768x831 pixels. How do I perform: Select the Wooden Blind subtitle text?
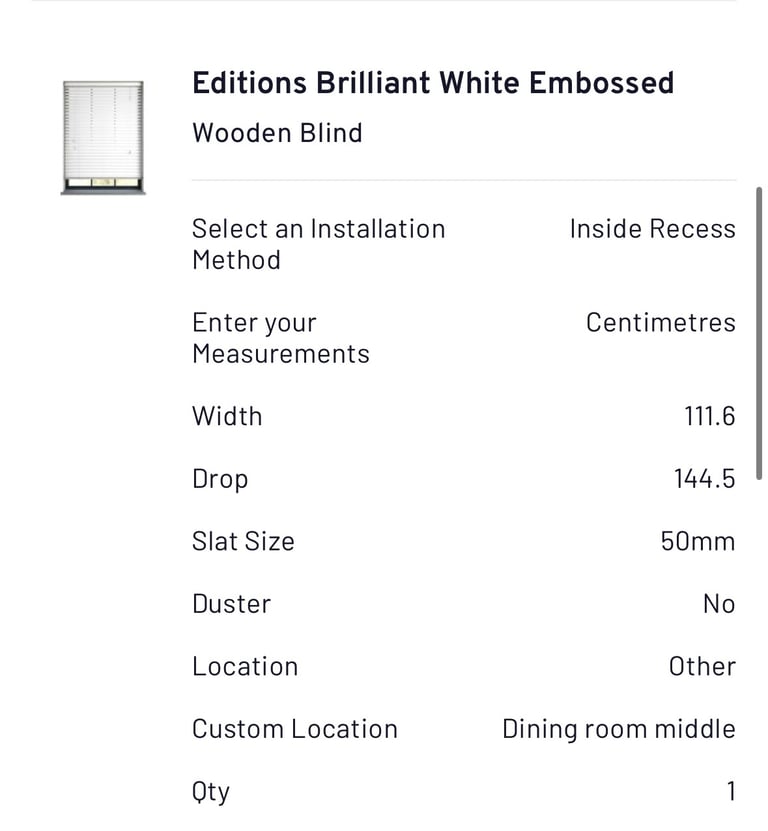(x=277, y=132)
